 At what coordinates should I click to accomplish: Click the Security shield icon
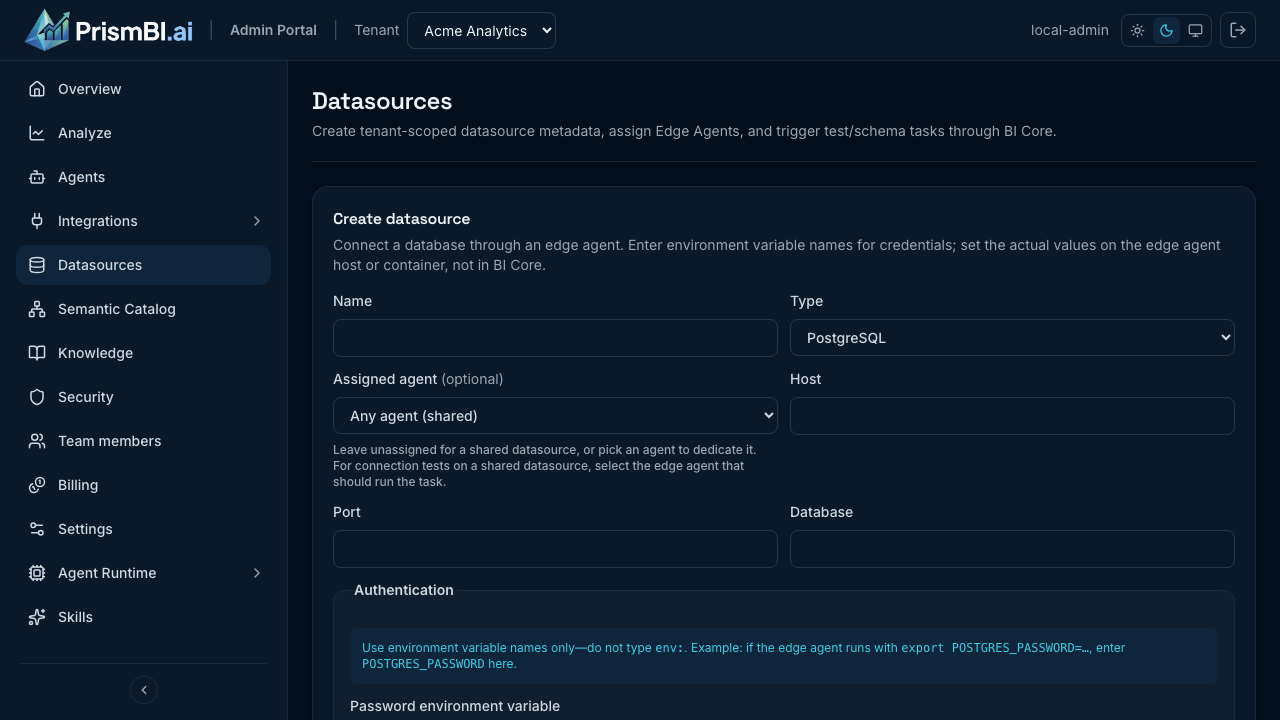coord(37,397)
